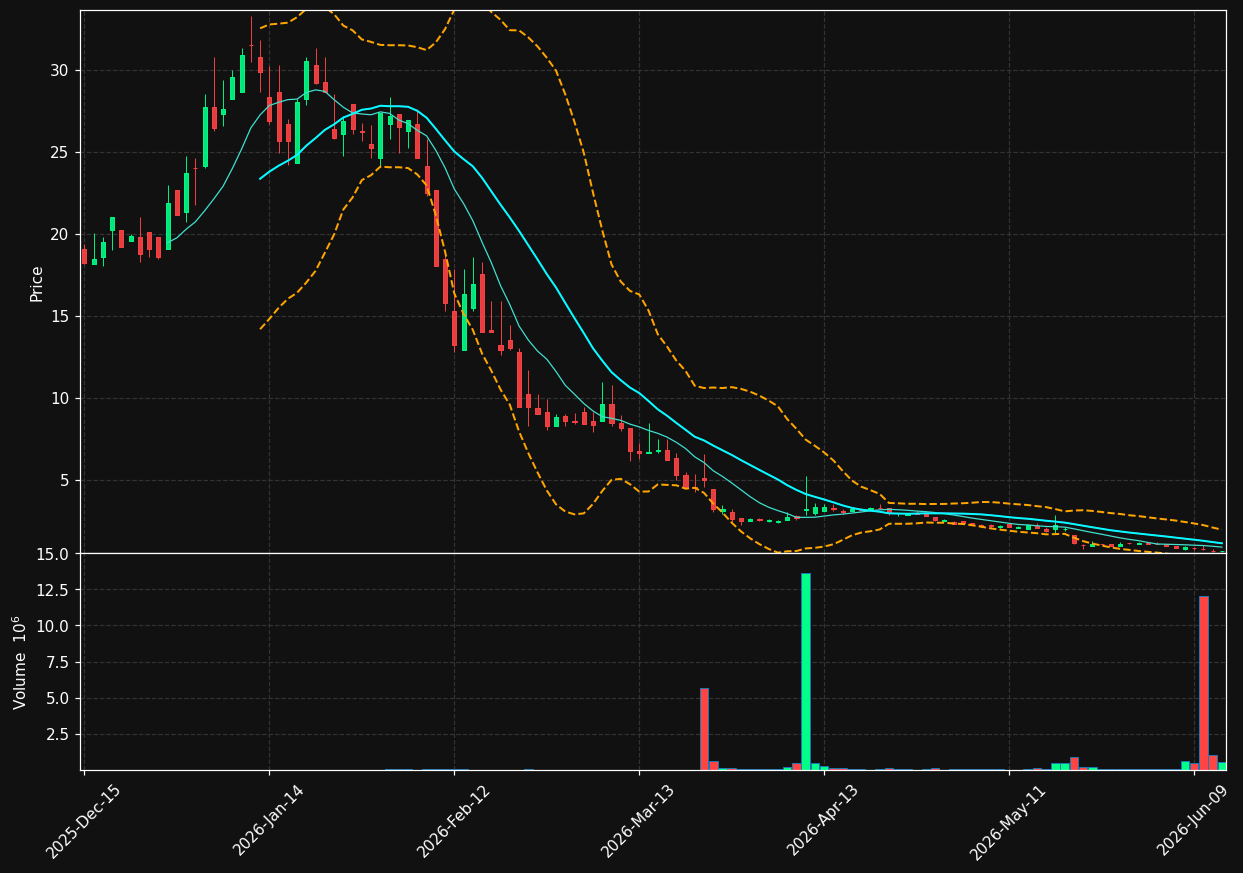This screenshot has height=873, width=1243.
Task: Click the tallest green volume bar
Action: (806, 671)
